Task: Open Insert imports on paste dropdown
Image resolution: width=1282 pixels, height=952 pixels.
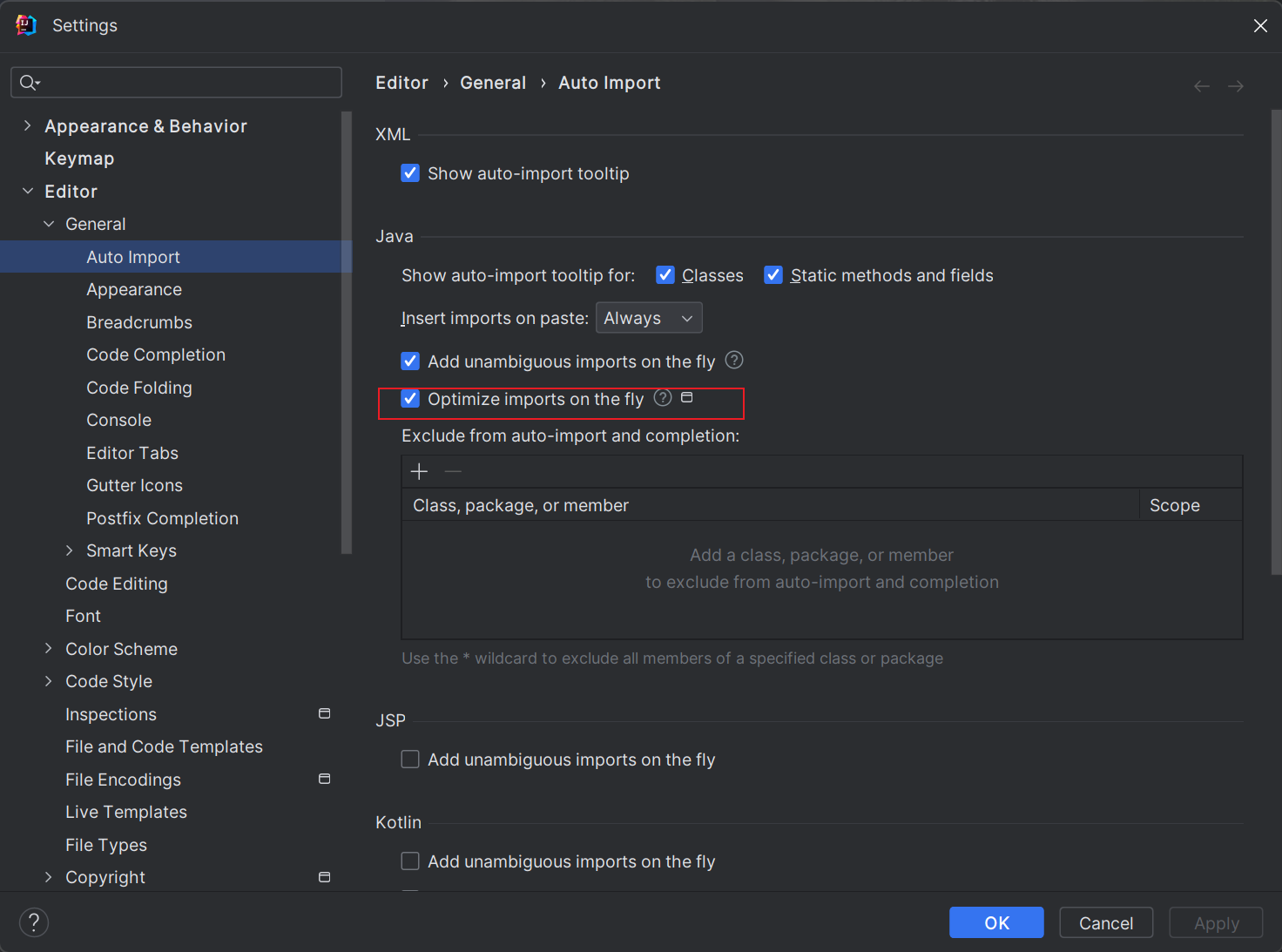Action: click(649, 318)
